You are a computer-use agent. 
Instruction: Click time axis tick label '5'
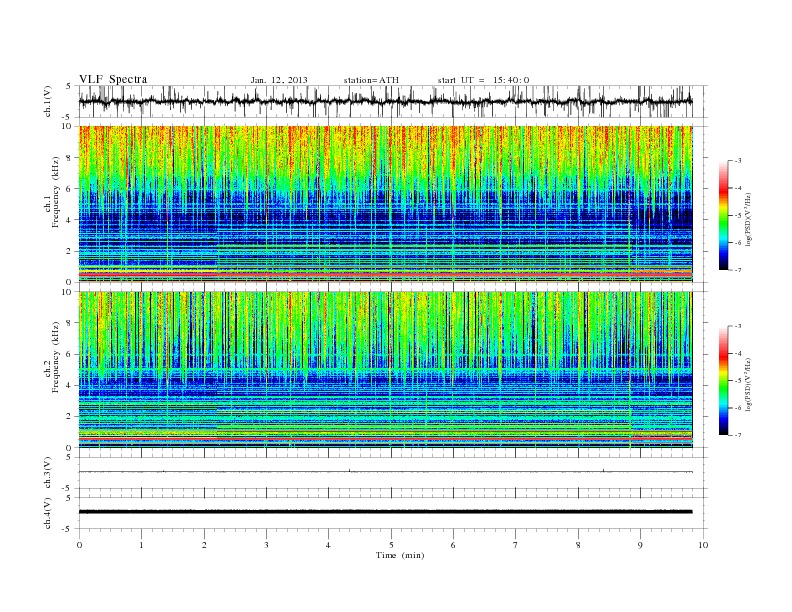click(x=391, y=545)
